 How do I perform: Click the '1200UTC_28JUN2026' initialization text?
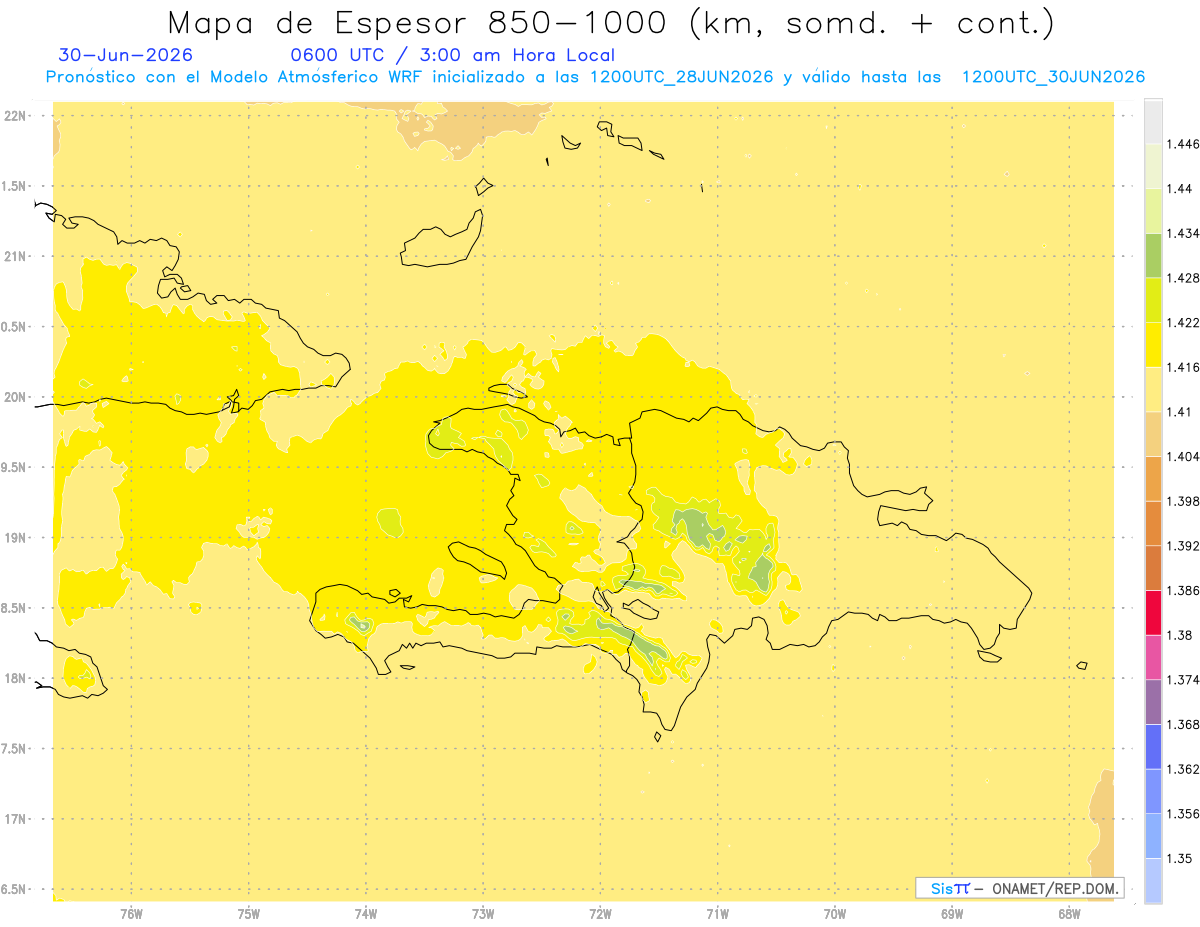click(x=681, y=77)
